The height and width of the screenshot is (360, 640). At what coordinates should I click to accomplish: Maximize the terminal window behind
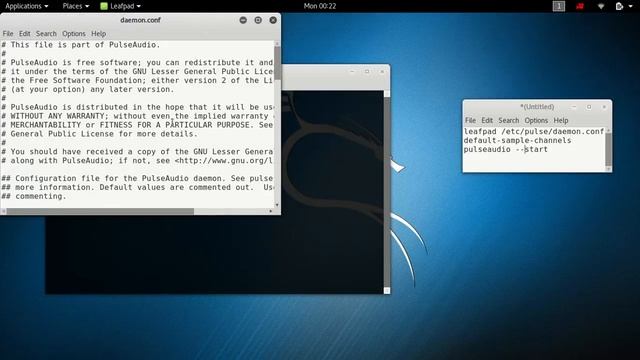[367, 71]
